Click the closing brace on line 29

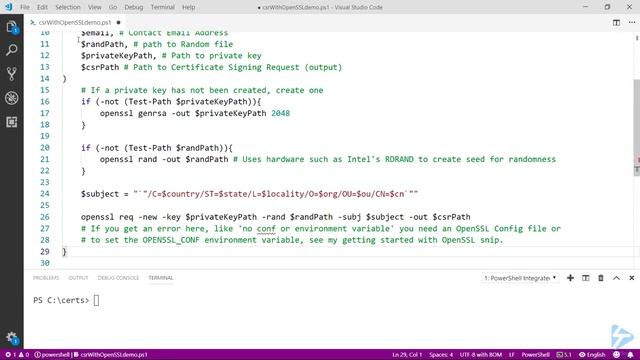(64, 252)
